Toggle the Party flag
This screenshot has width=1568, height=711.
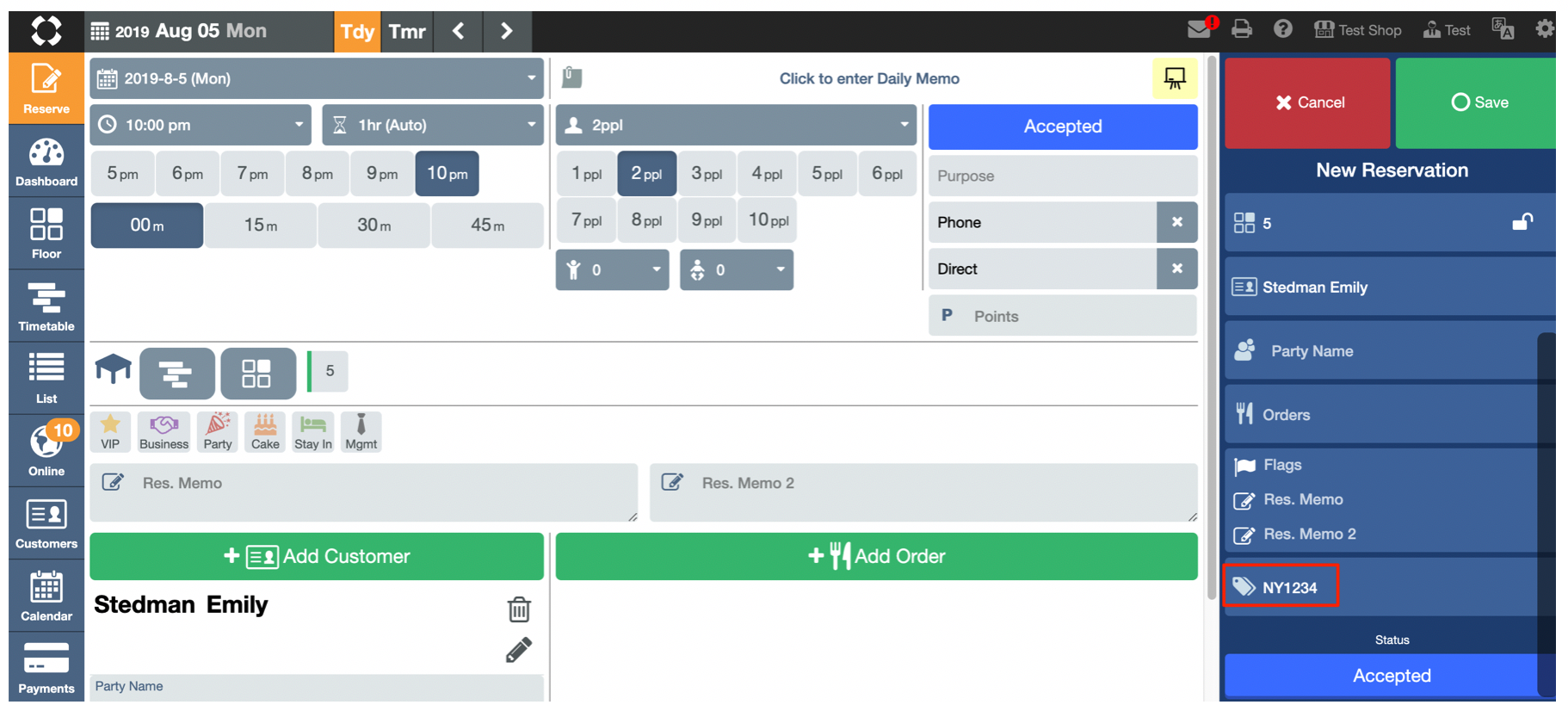[x=218, y=432]
